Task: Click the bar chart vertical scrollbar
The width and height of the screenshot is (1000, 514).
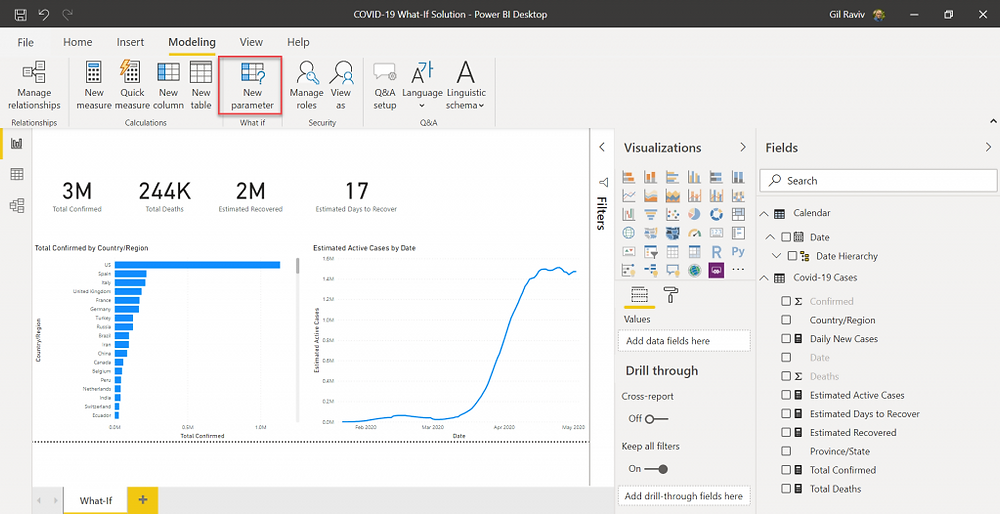Action: point(297,266)
